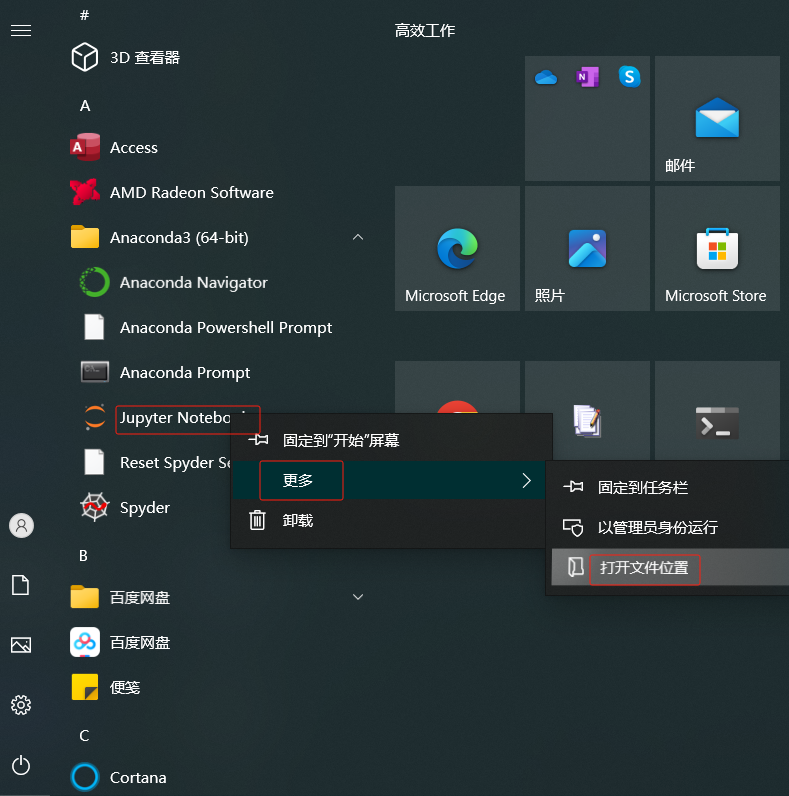The width and height of the screenshot is (789, 796).
Task: Click the Cortana app name
Action: point(138,778)
